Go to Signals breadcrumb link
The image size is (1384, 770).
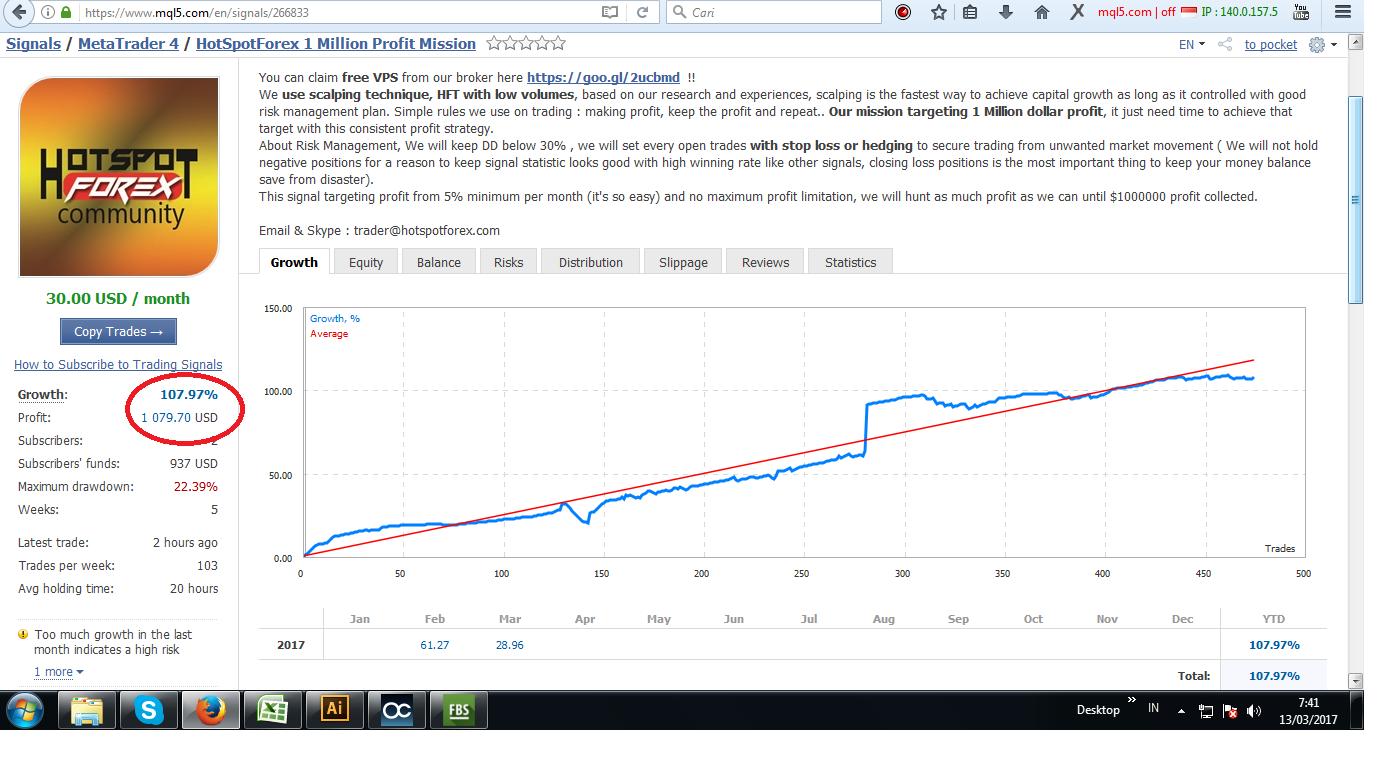[33, 44]
